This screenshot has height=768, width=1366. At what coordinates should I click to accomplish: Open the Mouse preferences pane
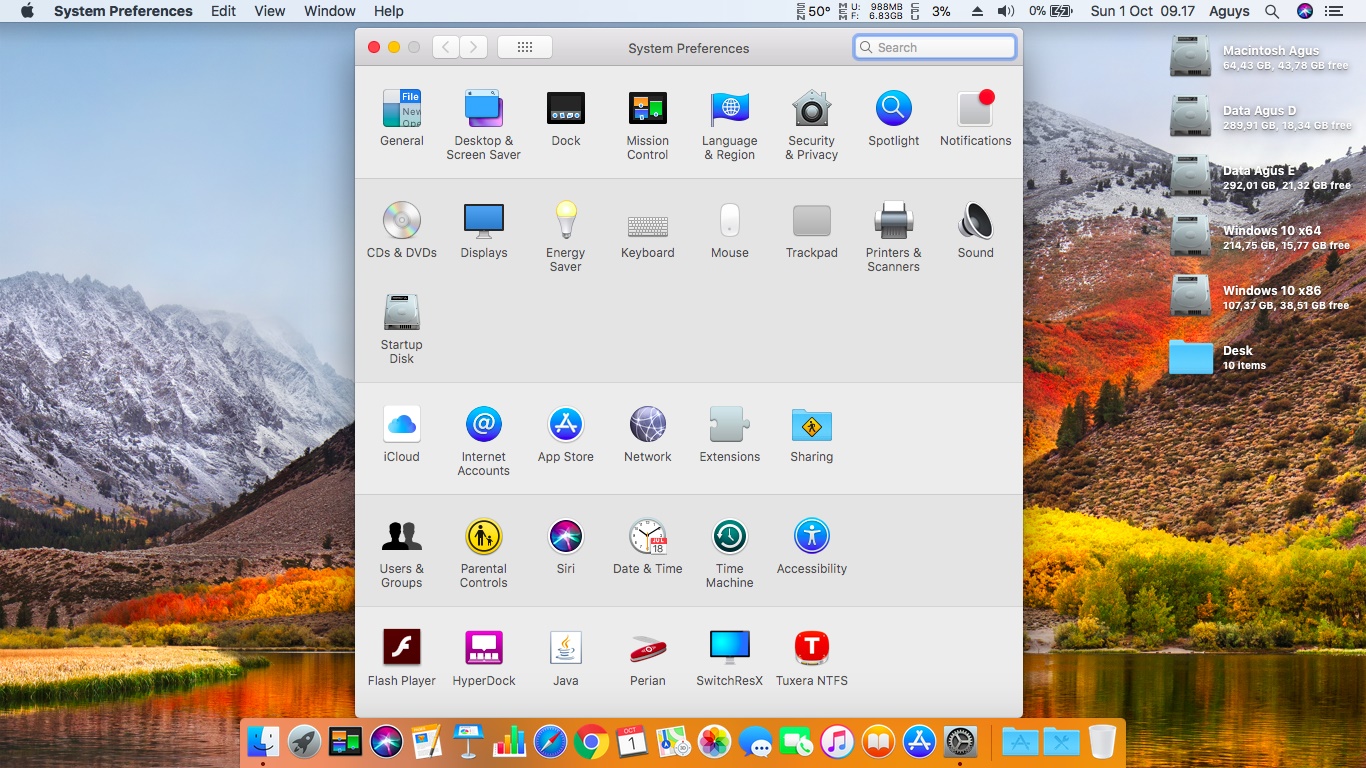point(730,231)
